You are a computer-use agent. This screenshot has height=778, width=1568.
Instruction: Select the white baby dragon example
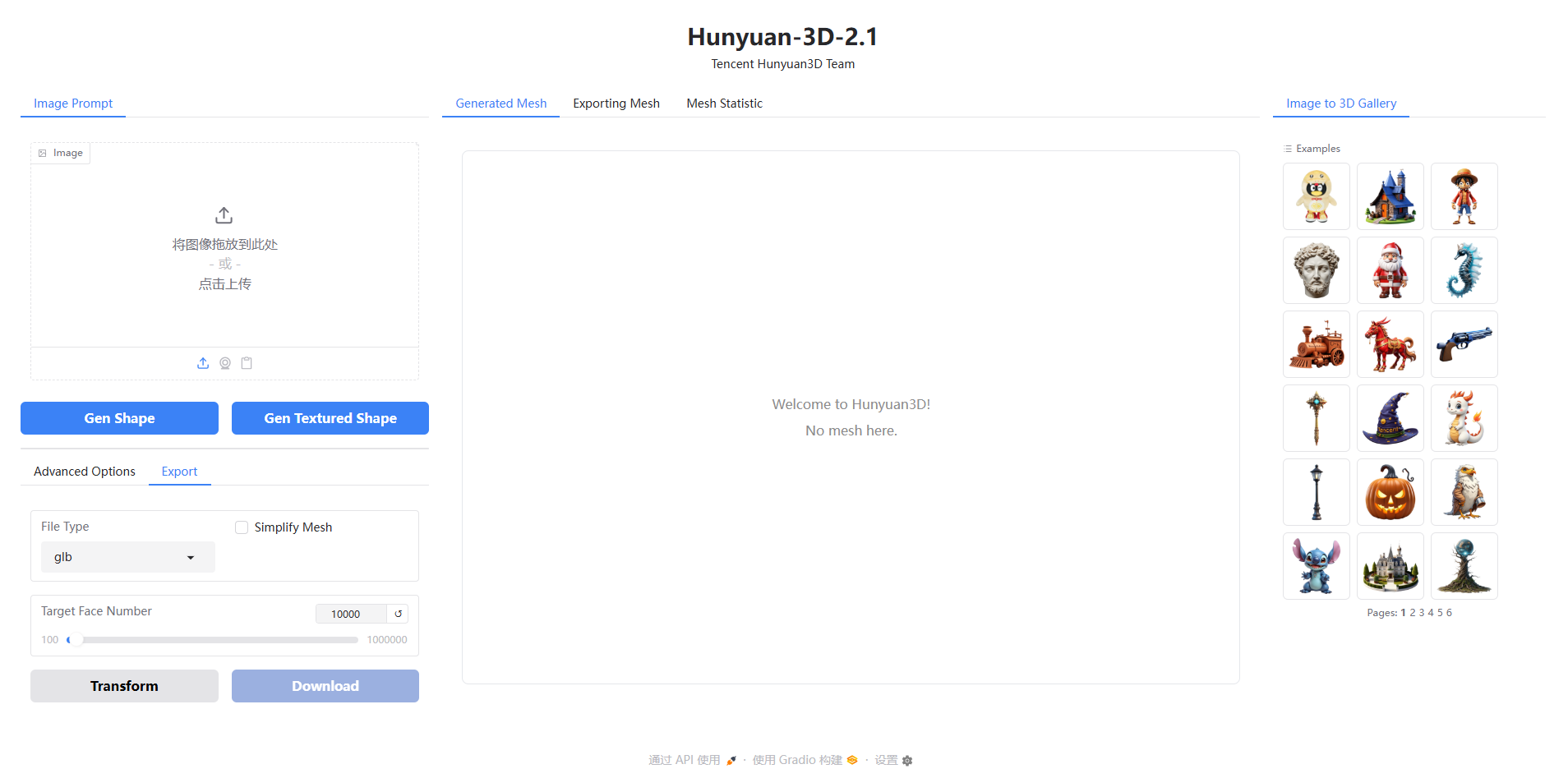[x=1464, y=418]
